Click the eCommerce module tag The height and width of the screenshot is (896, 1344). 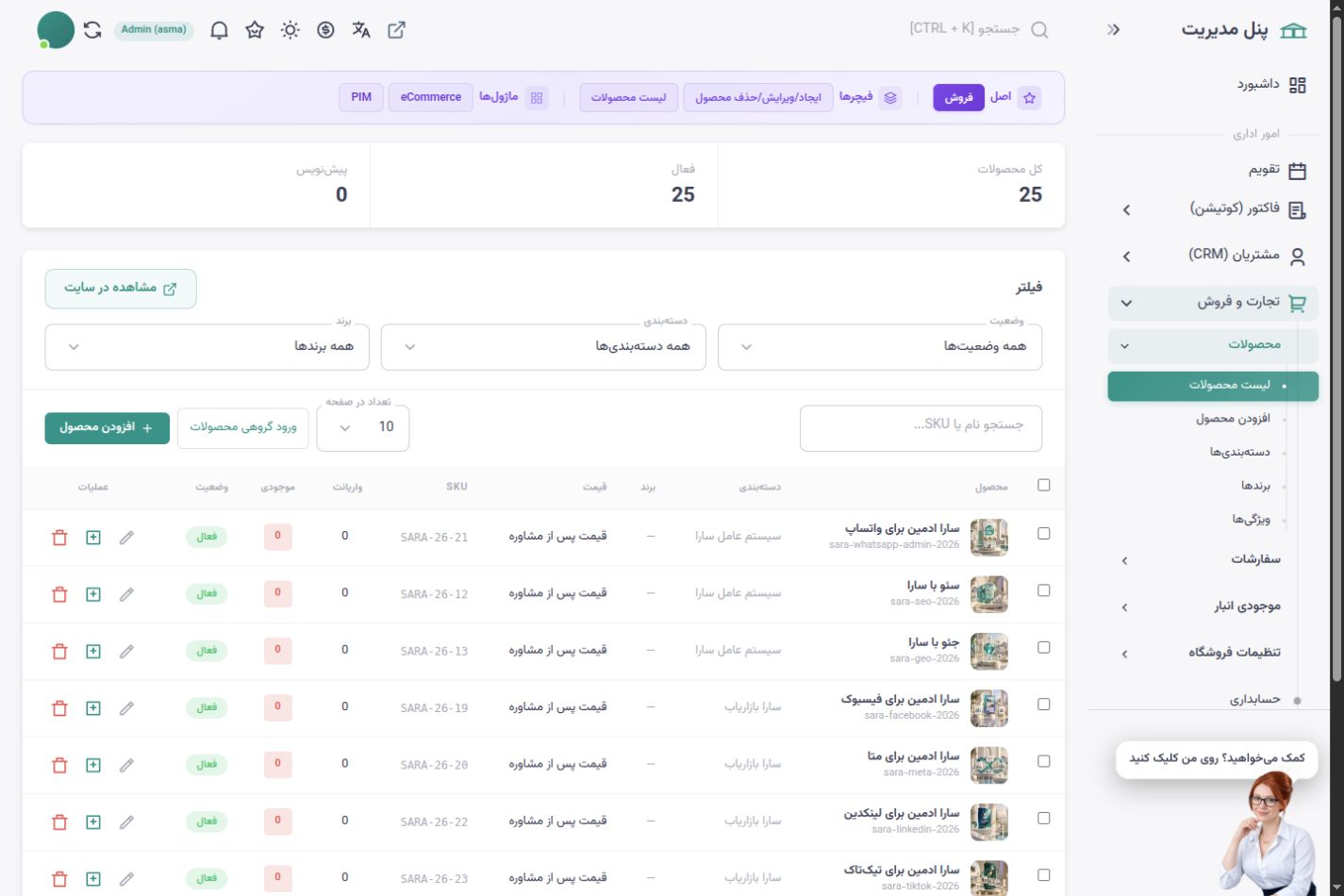click(431, 97)
